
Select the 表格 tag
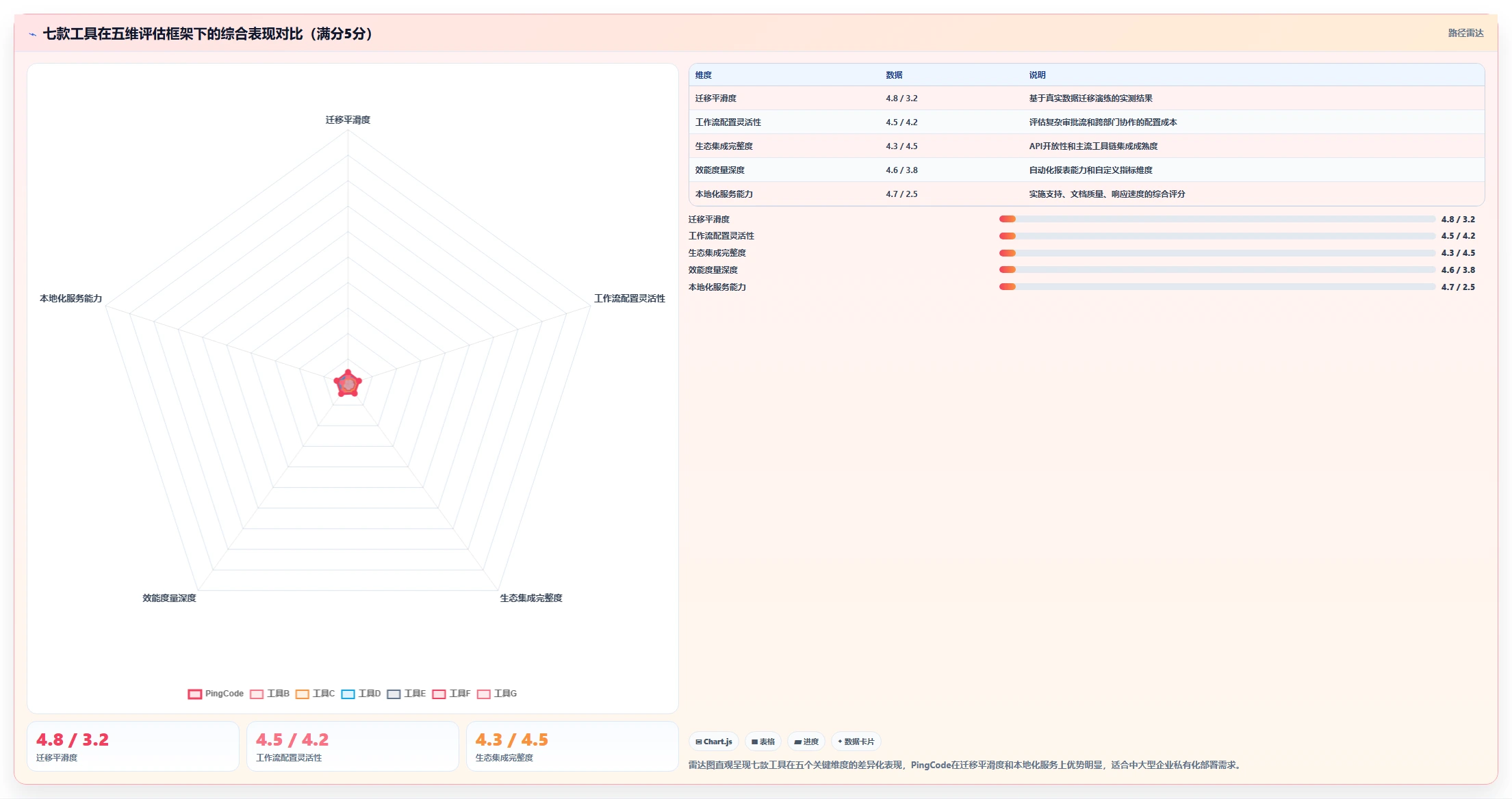pos(763,742)
